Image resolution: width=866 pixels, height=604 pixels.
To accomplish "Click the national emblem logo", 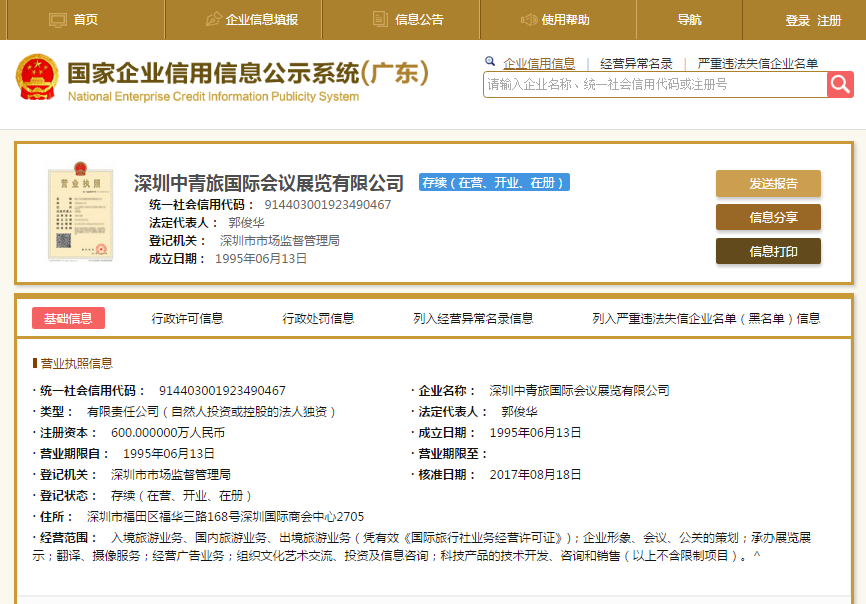I will (37, 77).
